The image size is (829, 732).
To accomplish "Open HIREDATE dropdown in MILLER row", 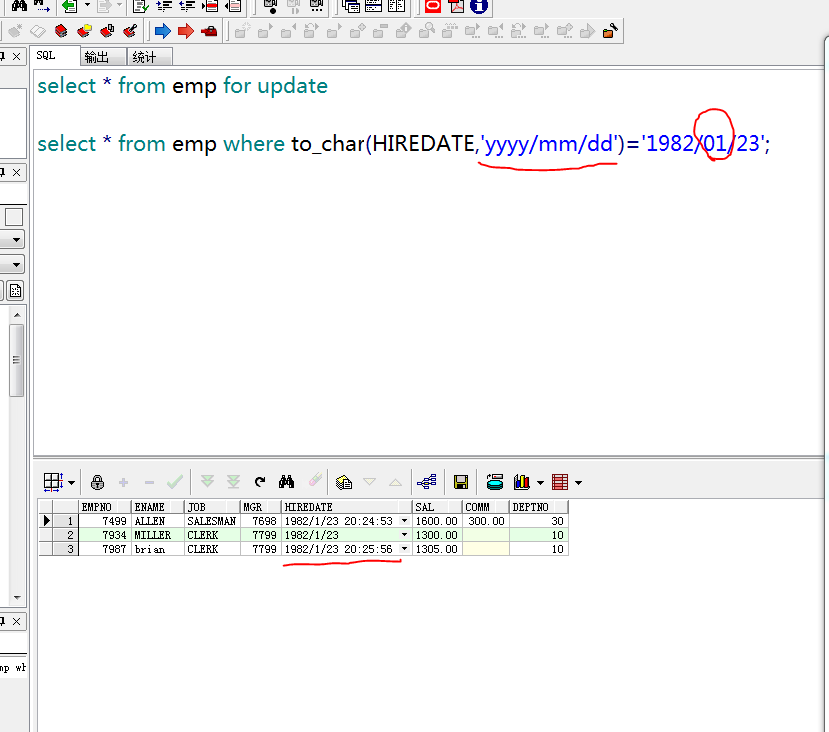I will click(404, 535).
